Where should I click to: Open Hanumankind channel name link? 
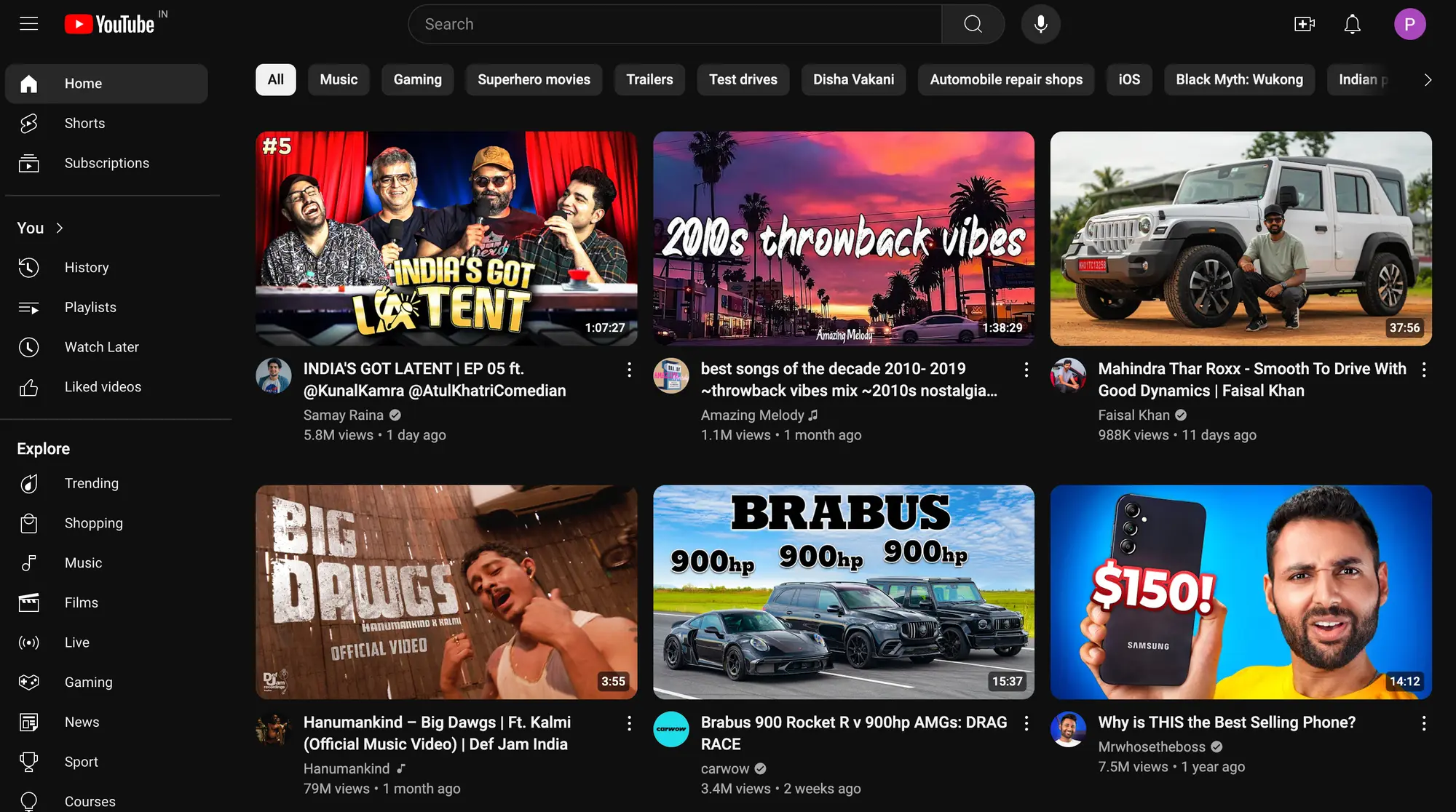pos(347,768)
